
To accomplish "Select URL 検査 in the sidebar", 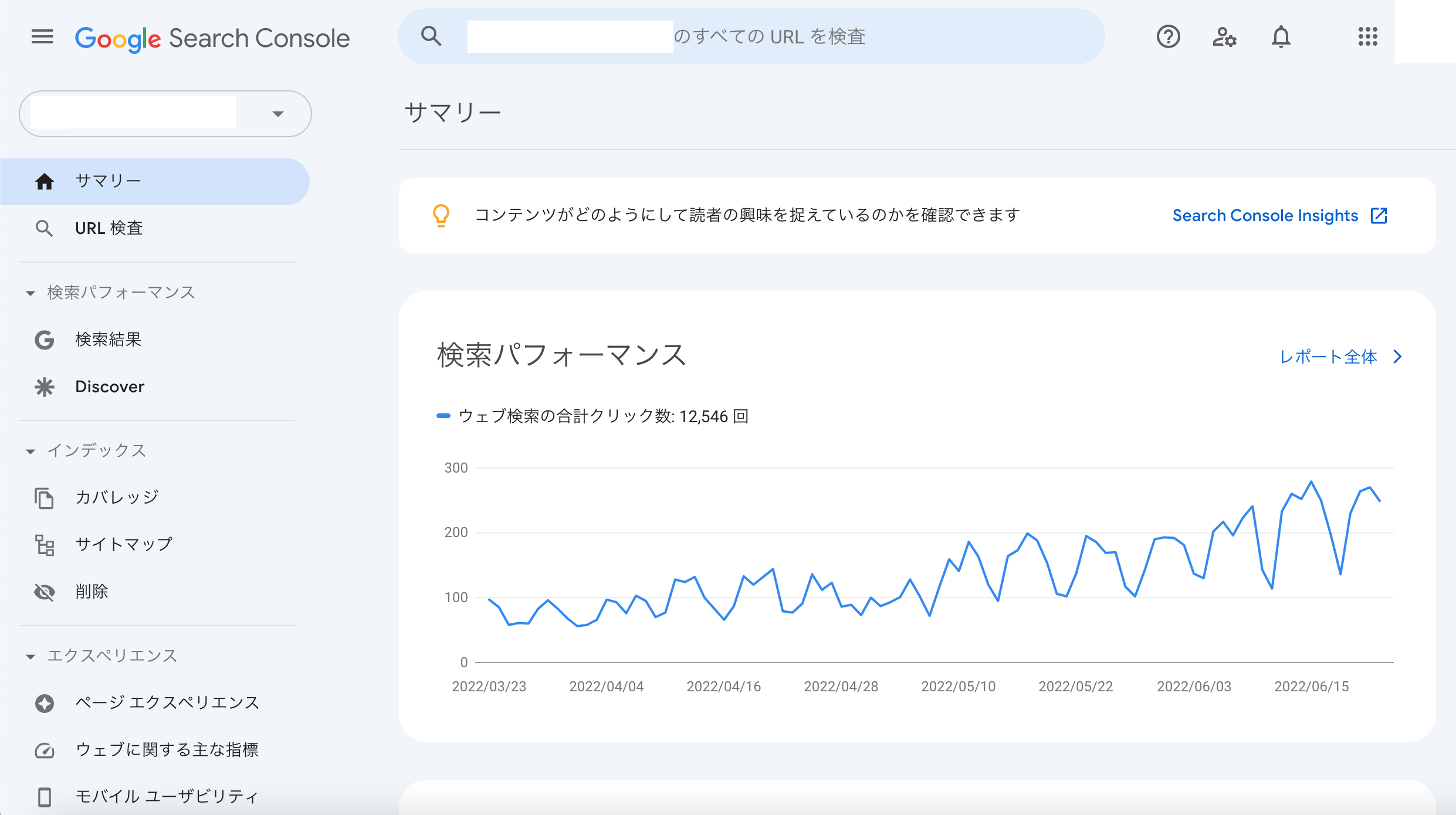I will click(155, 229).
